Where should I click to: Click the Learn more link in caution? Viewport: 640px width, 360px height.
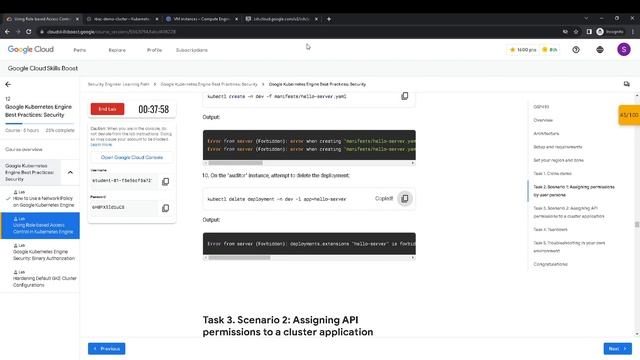(101, 144)
